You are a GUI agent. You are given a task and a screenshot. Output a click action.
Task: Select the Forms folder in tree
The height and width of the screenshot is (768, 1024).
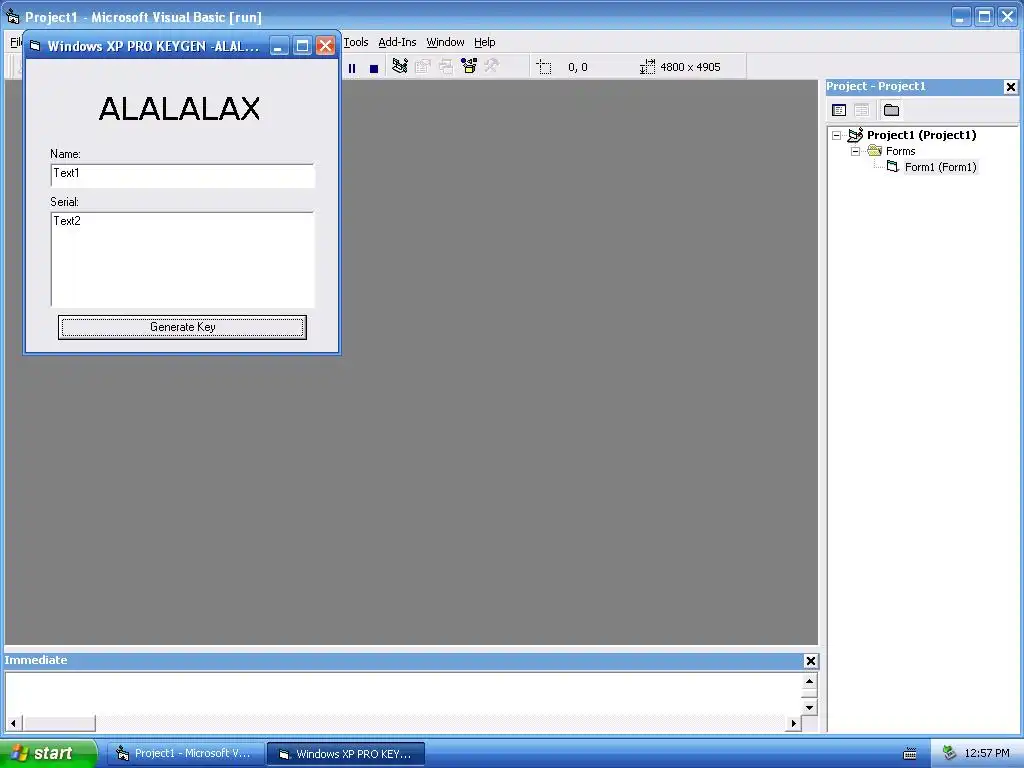coord(901,152)
